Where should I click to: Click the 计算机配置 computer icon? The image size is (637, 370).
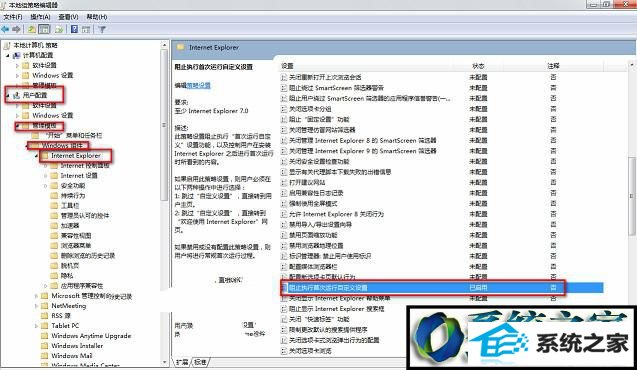tap(17, 55)
